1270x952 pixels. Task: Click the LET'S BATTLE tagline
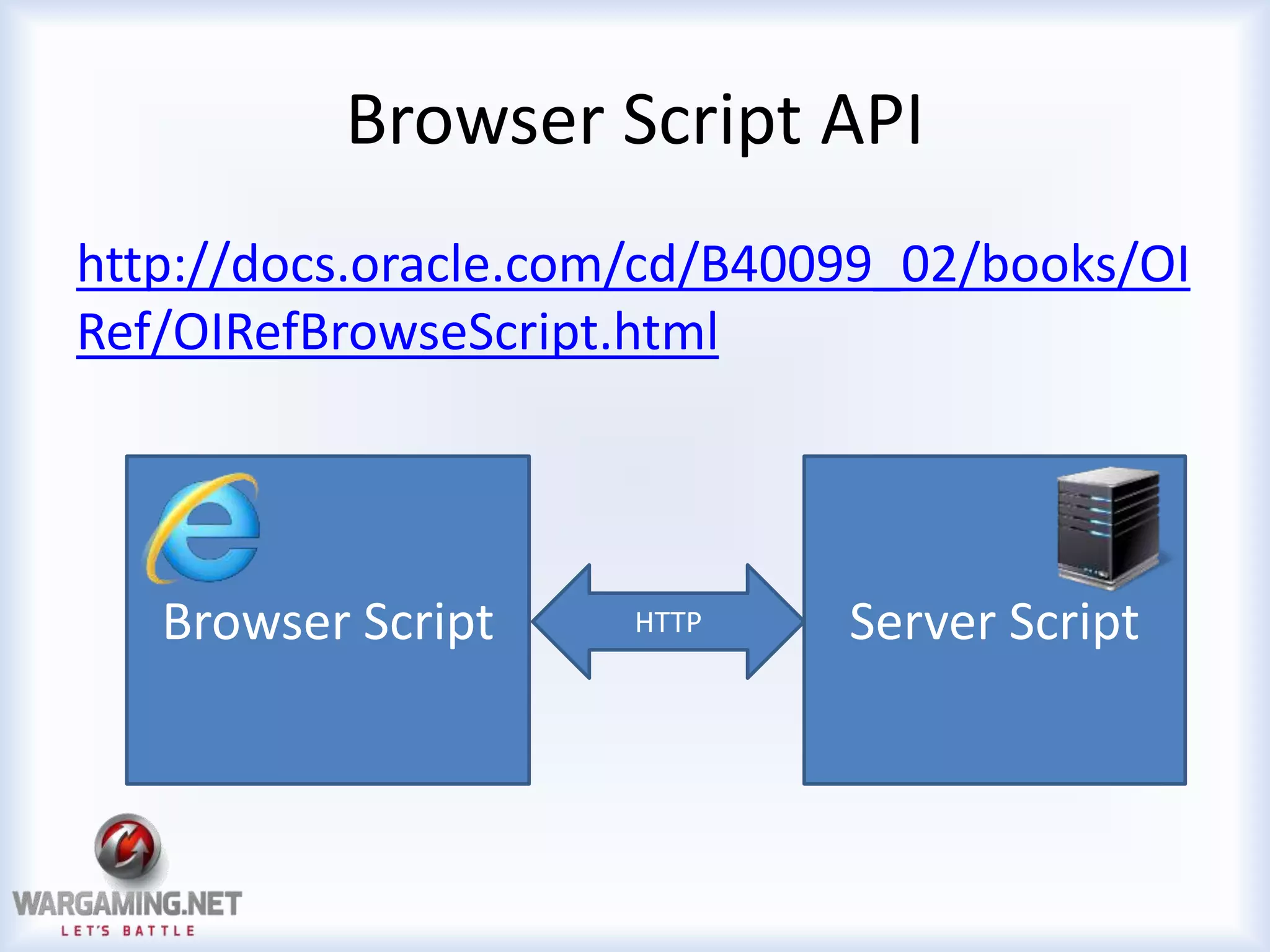(128, 930)
